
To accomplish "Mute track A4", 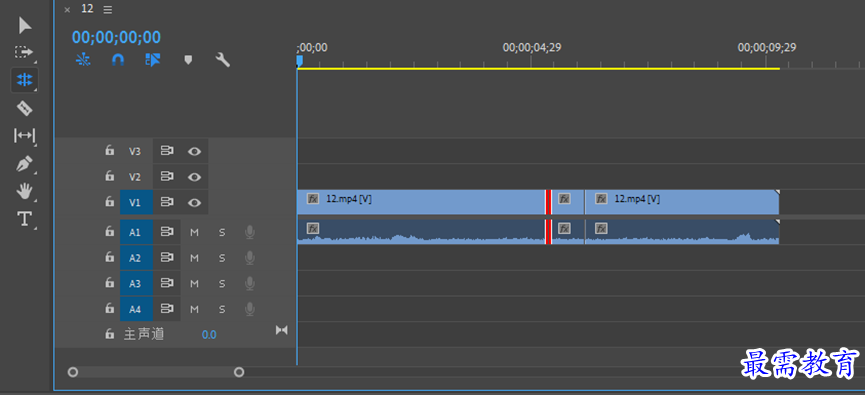I will [x=194, y=309].
